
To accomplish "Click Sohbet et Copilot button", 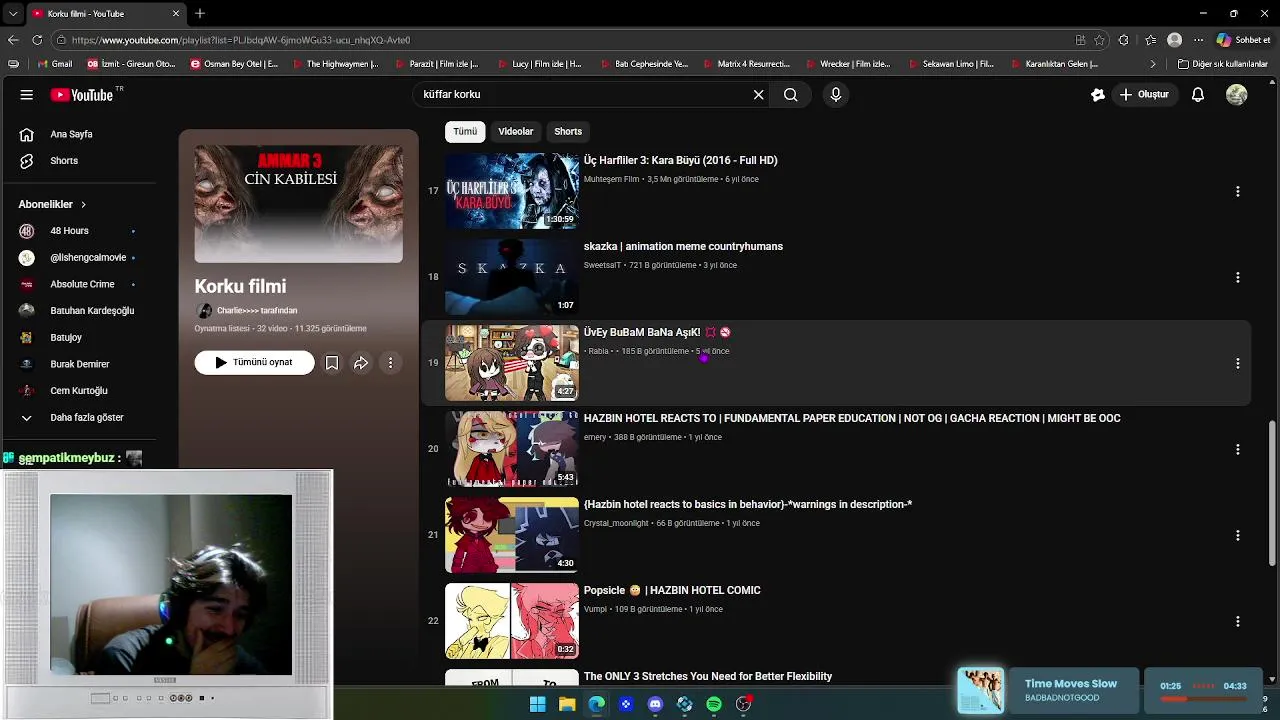I will [x=1244, y=40].
